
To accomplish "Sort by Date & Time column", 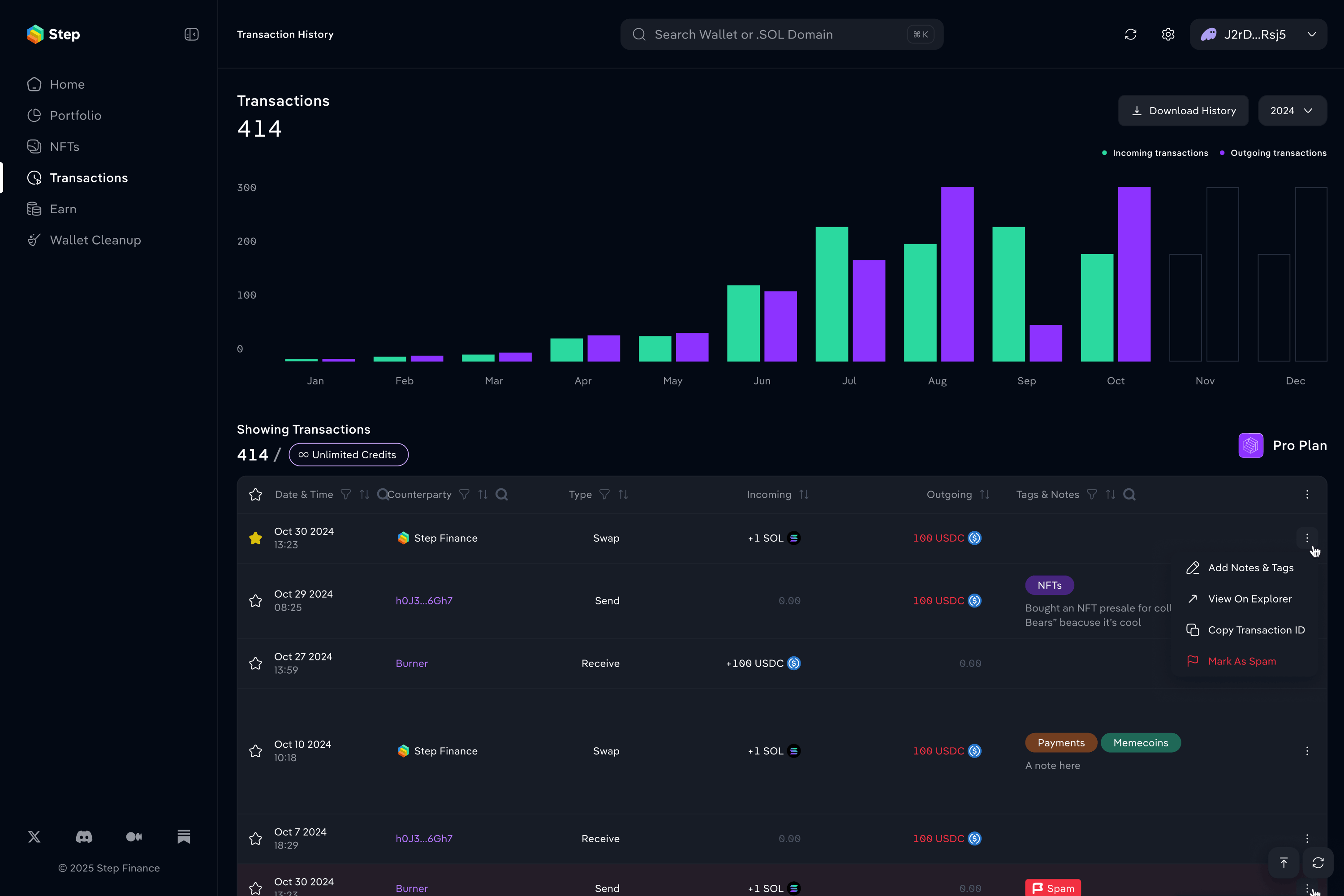I will (x=365, y=494).
